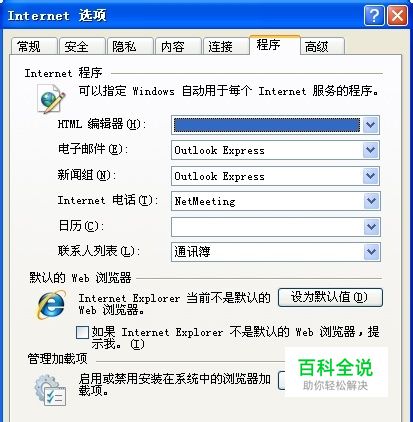The width and height of the screenshot is (413, 422).
Task: Select the 连接 tab
Action: click(226, 46)
